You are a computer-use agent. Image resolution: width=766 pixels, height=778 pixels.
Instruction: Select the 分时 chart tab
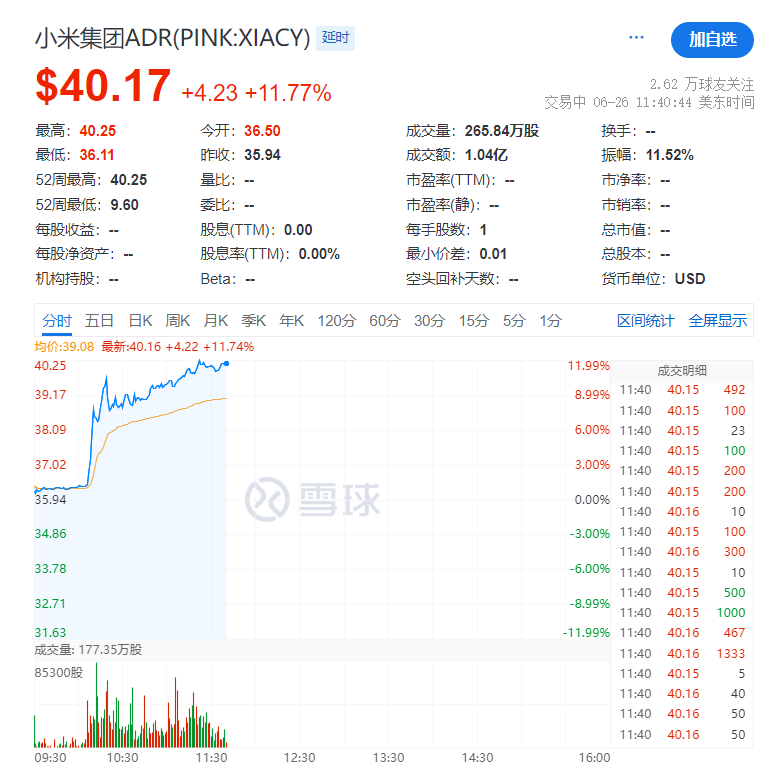click(x=57, y=321)
